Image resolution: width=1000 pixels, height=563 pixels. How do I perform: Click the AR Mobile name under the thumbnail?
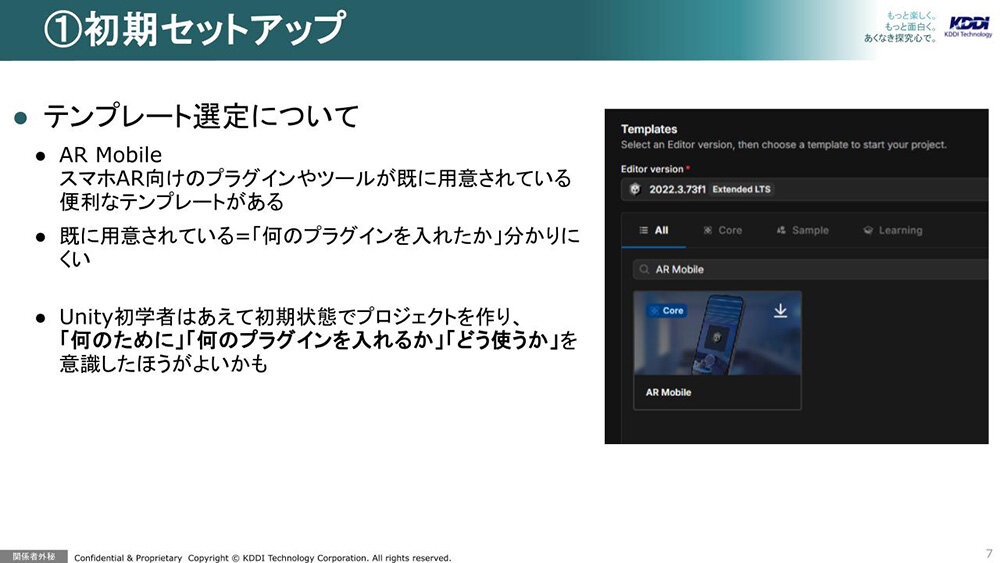coord(668,392)
